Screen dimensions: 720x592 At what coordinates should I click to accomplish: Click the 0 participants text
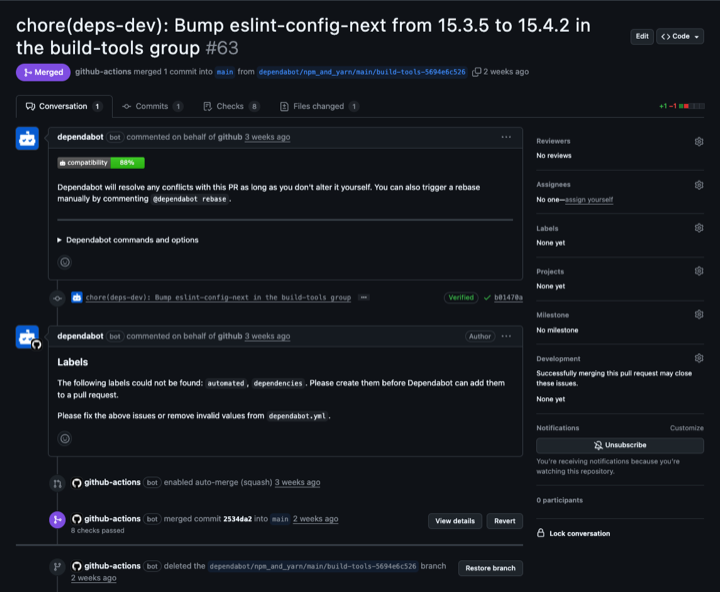point(559,500)
